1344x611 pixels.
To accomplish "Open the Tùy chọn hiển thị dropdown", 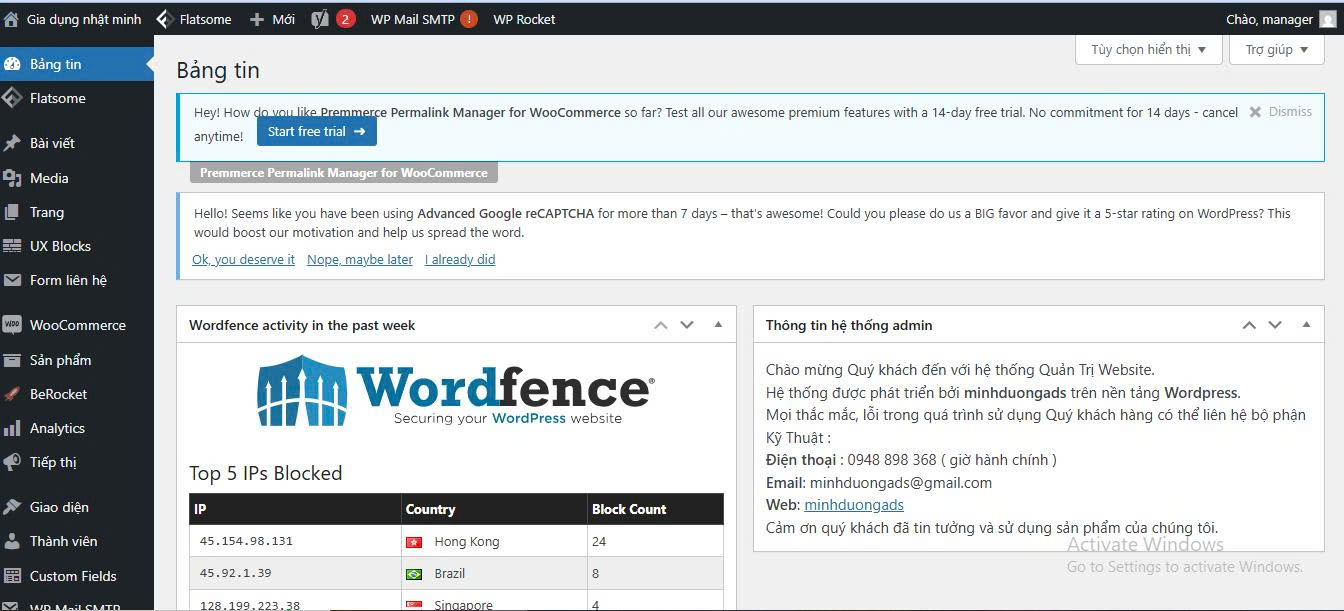I will [x=1147, y=49].
